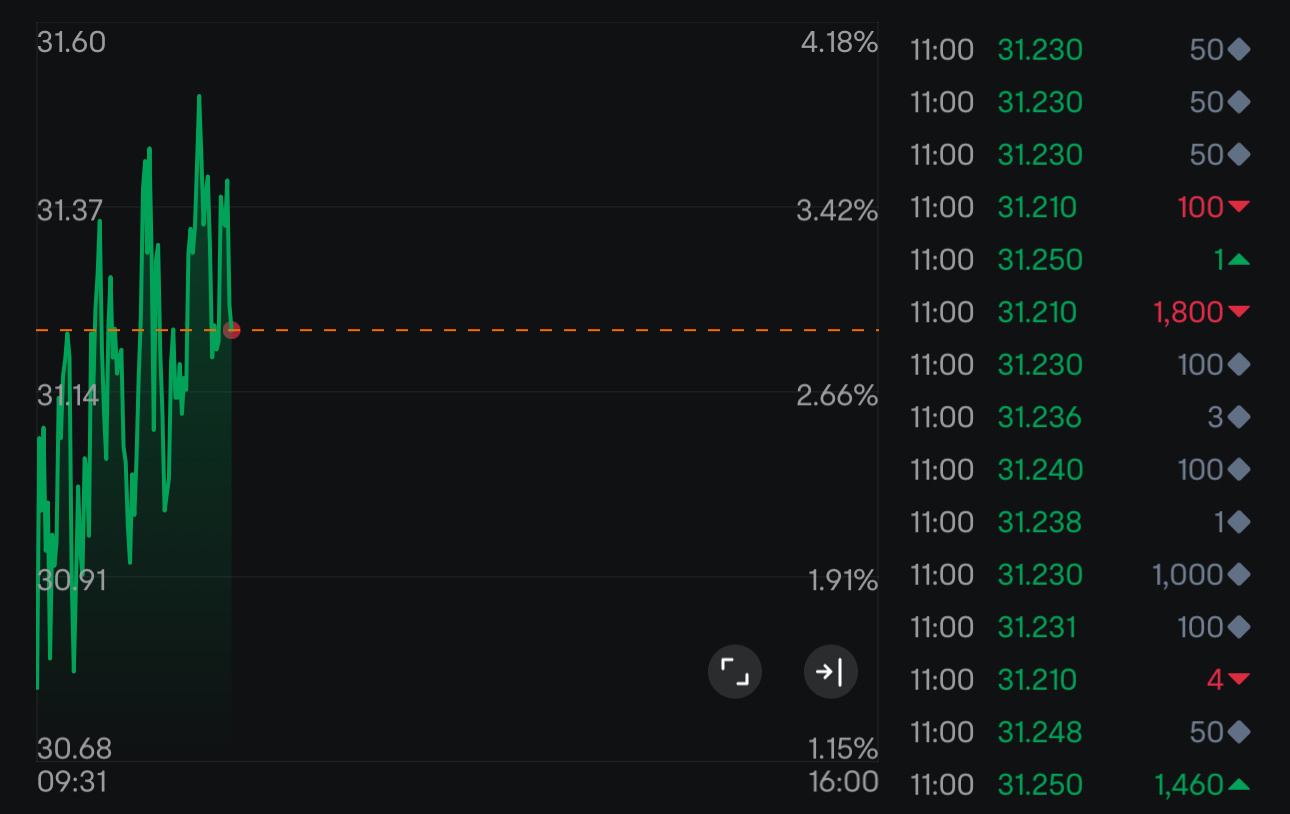
Task: Select trade price 31.238
Action: [x=1040, y=522]
